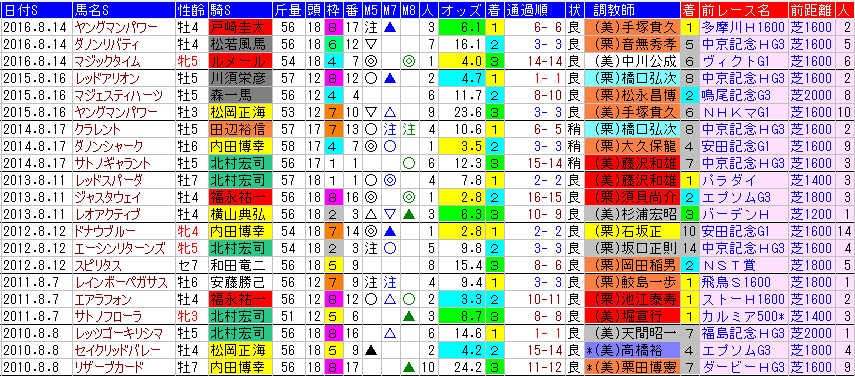Image resolution: width=855 pixels, height=376 pixels.
Task: Click jockey cell 松若風馬
Action: [240, 45]
